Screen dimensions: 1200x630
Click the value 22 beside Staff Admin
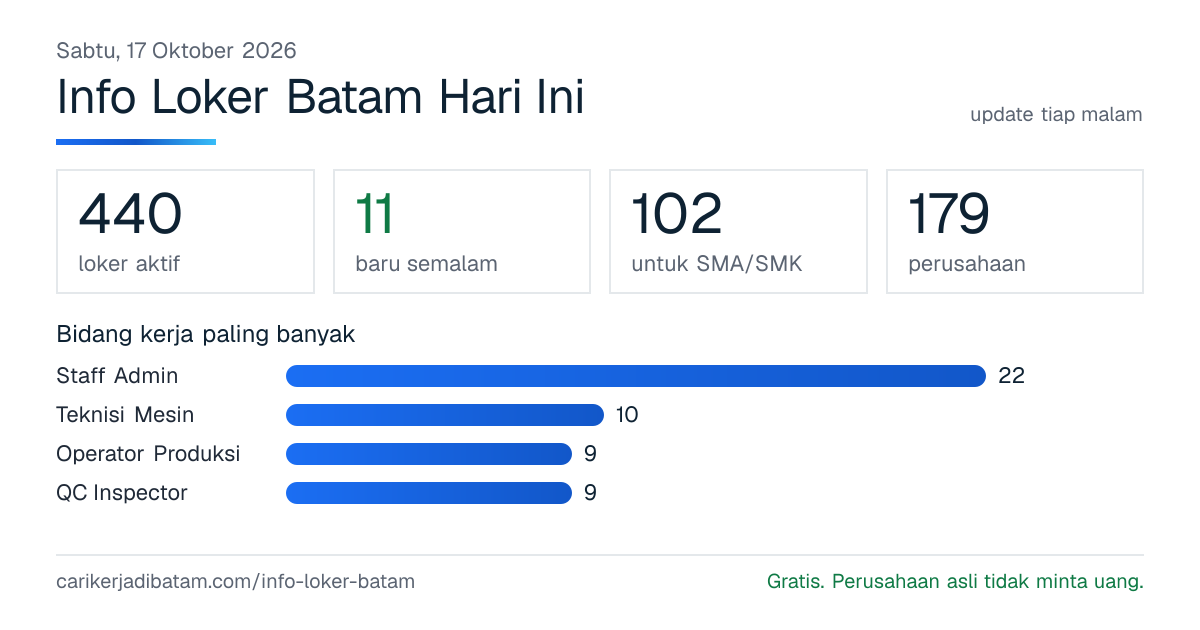click(x=1012, y=376)
